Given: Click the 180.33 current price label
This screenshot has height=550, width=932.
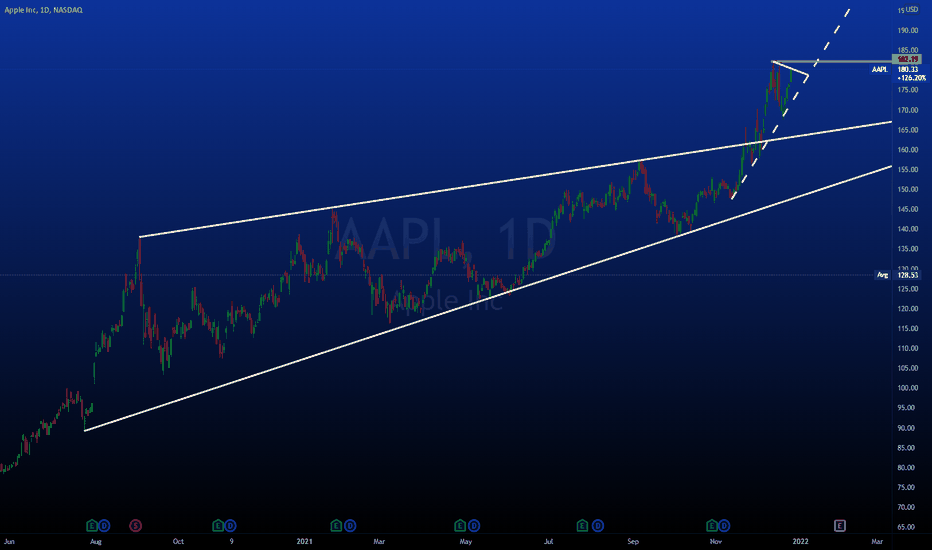Looking at the screenshot, I should [x=908, y=70].
